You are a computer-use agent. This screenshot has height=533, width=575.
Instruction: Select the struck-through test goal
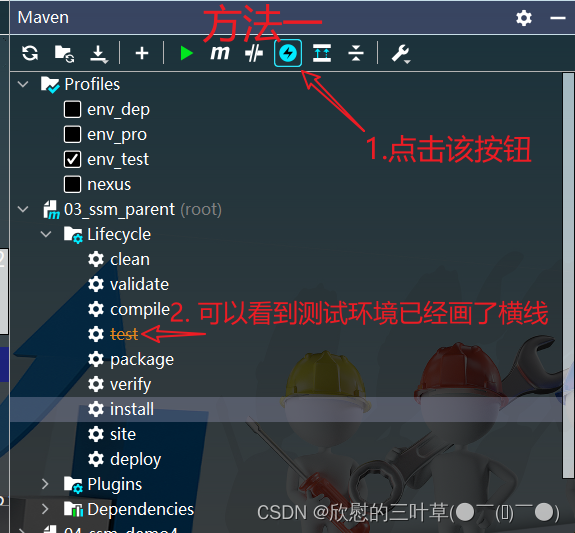point(124,334)
